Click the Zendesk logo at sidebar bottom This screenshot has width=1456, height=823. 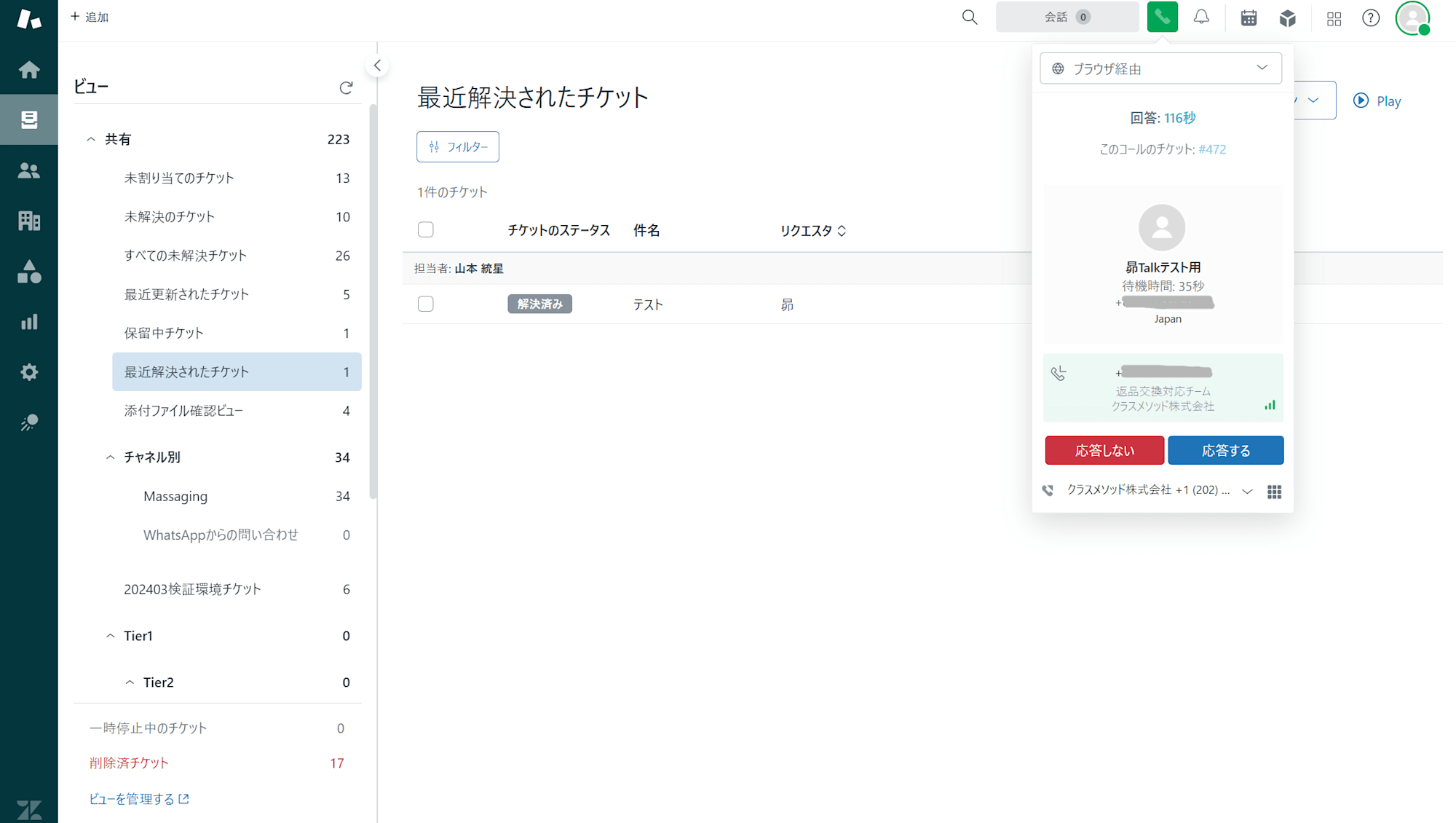[x=29, y=809]
